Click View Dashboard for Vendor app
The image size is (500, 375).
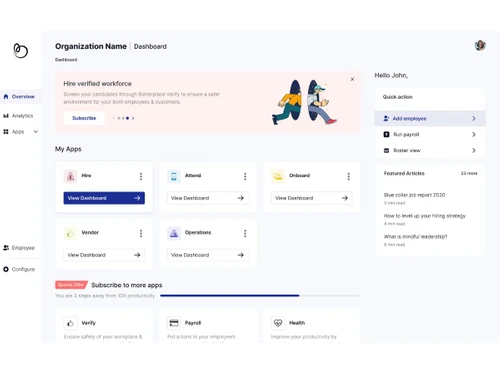104,255
